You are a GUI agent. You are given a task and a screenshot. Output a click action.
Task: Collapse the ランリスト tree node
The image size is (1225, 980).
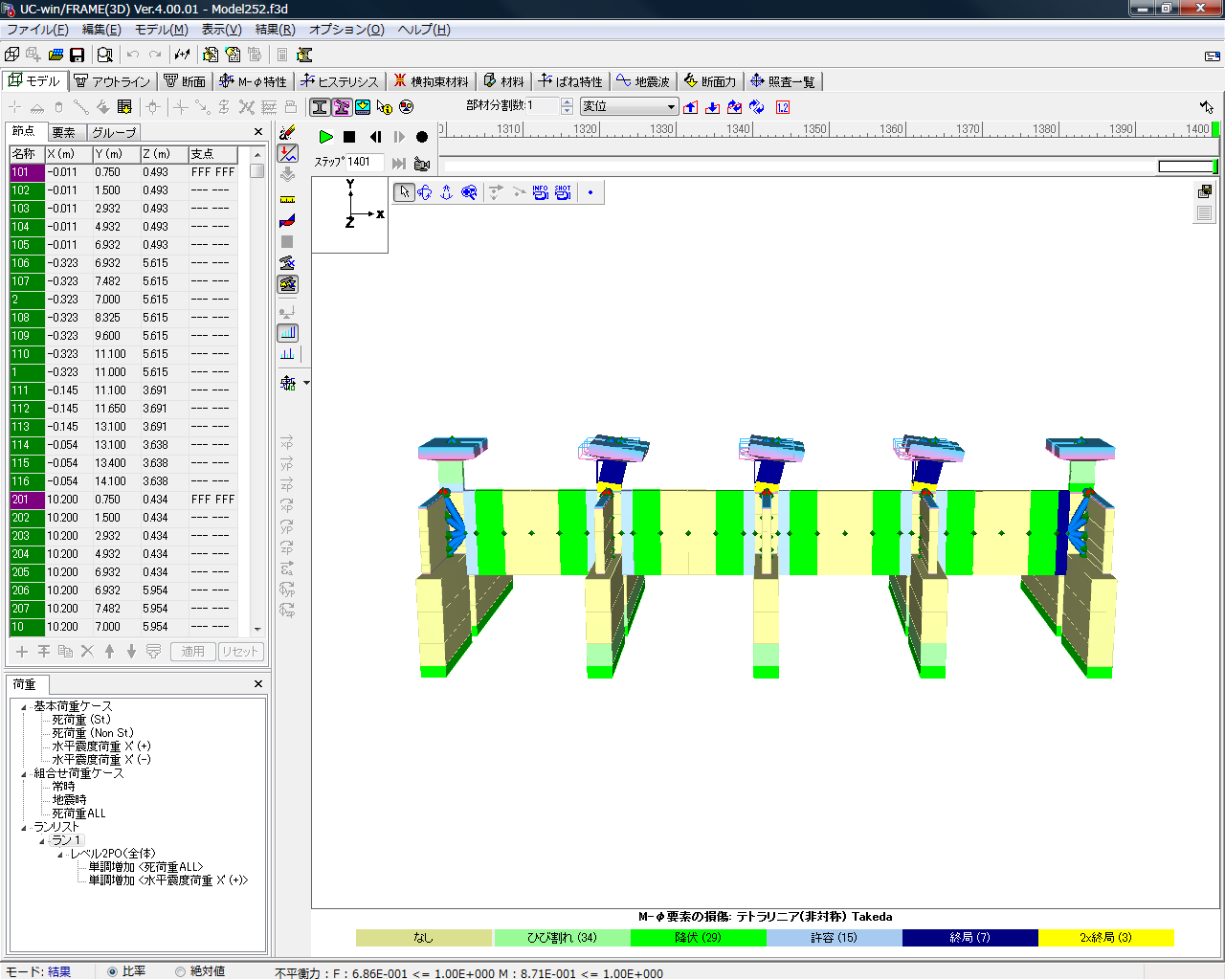coord(24,828)
